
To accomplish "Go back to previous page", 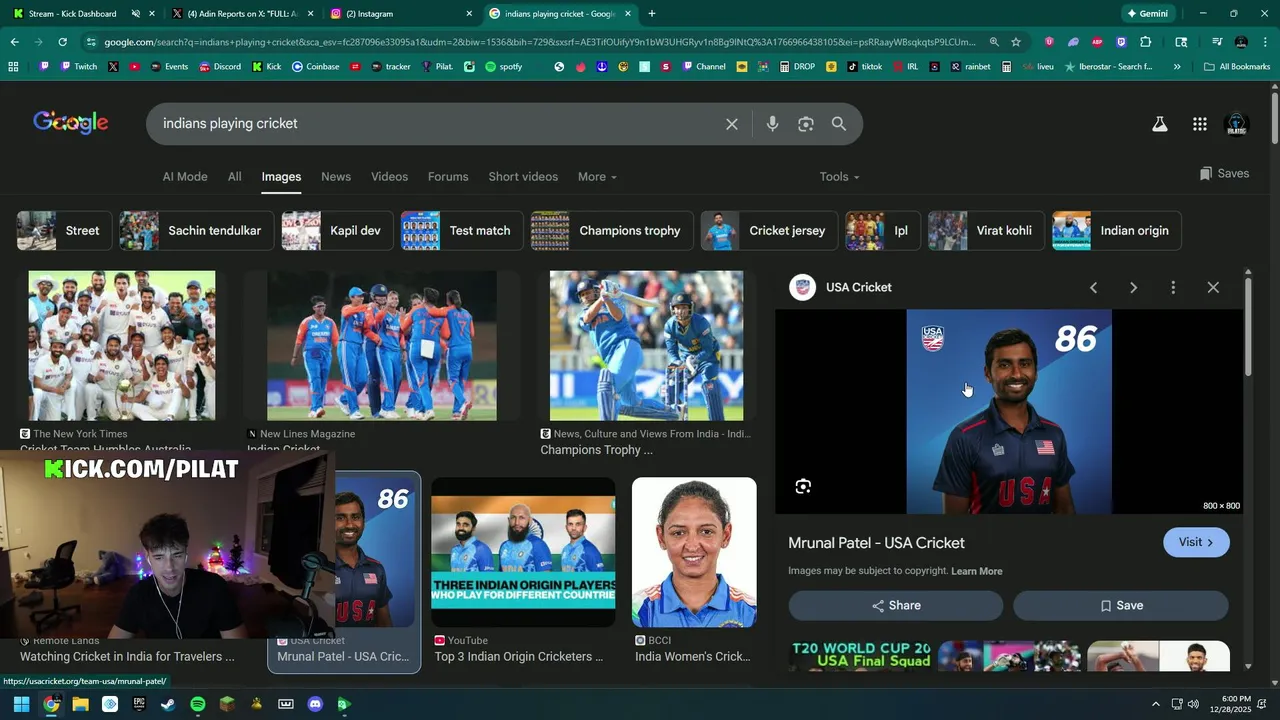I will (14, 42).
